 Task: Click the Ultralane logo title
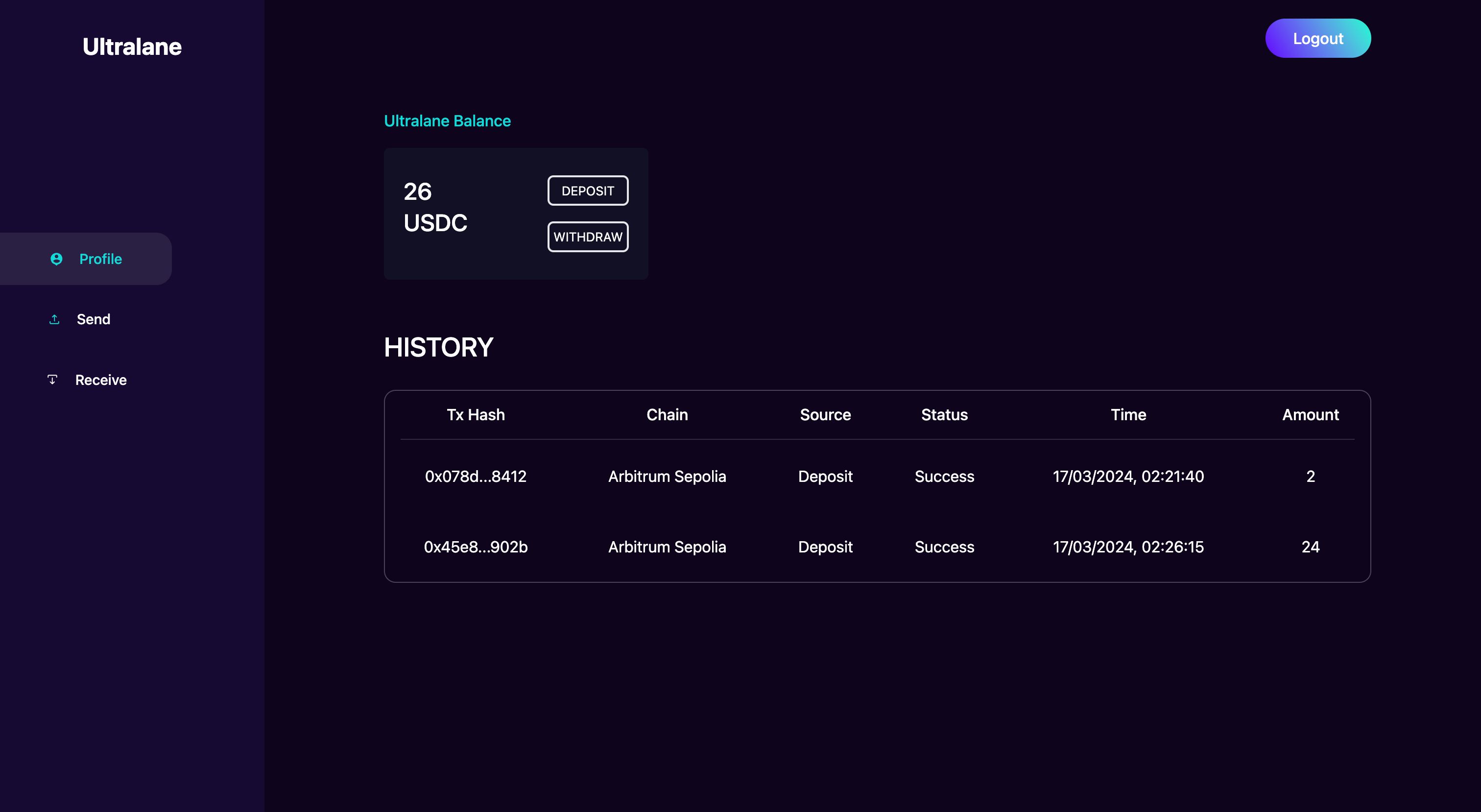[132, 47]
